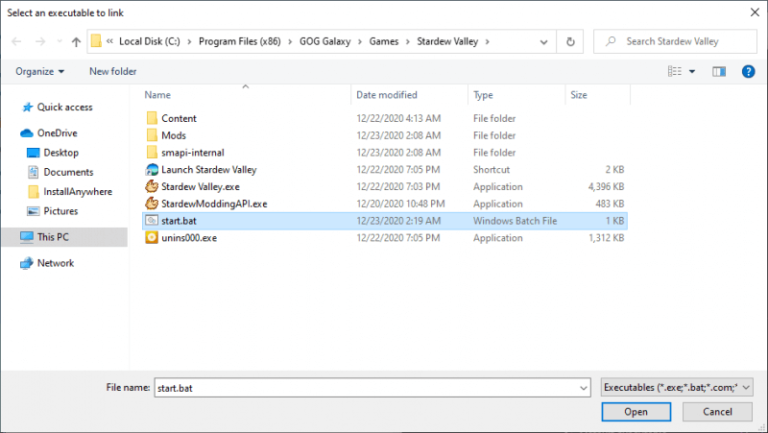Toggle the preview pane icon
This screenshot has height=433, width=768.
718,72
